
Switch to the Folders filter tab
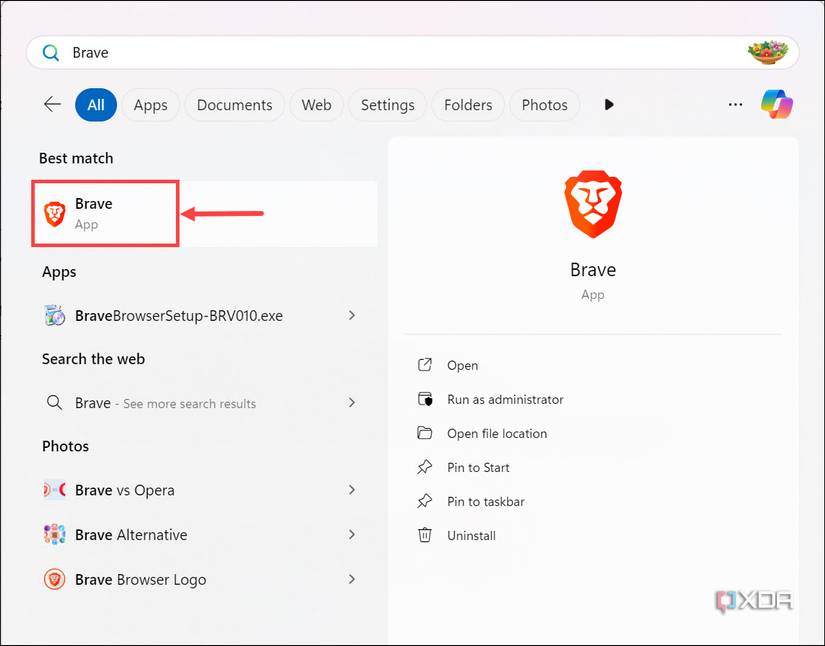coord(468,105)
